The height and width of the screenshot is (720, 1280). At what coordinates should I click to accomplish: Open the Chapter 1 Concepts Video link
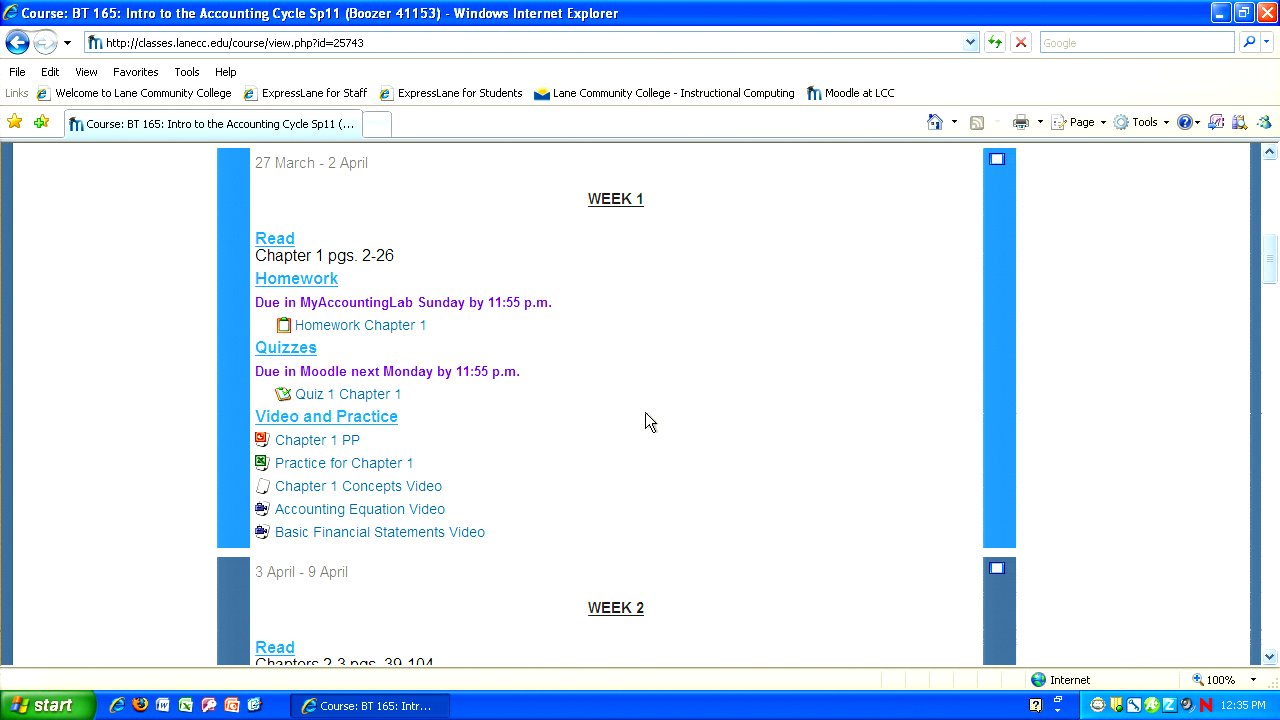(358, 486)
